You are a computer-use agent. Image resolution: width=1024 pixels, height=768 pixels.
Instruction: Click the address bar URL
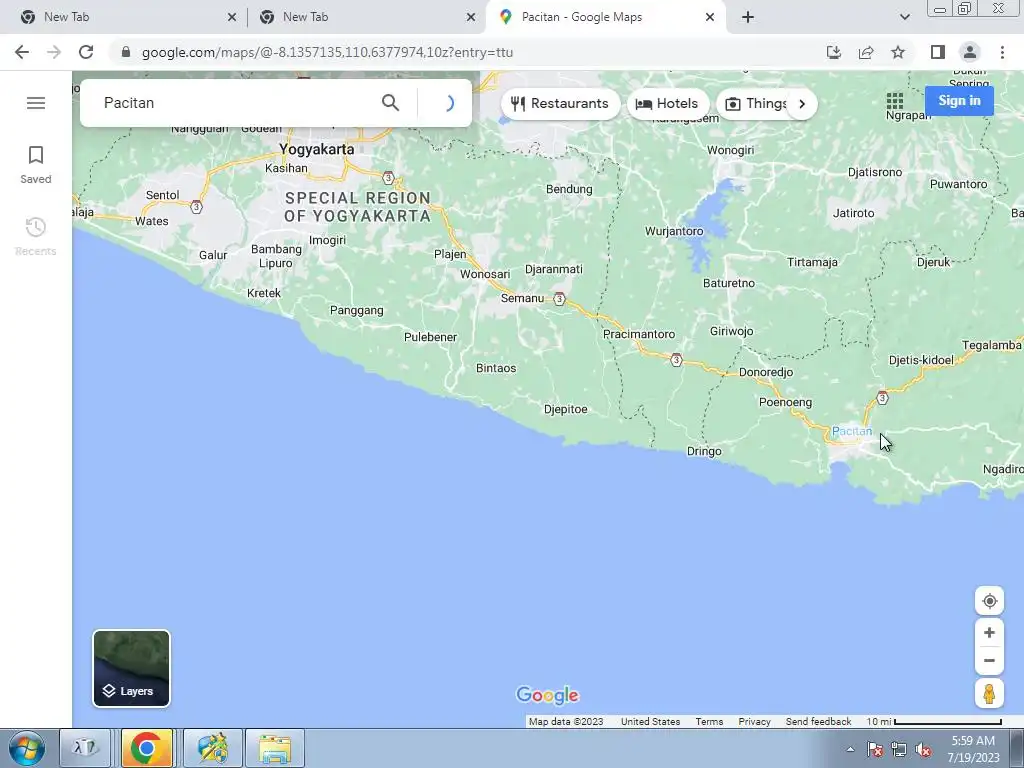[x=327, y=52]
